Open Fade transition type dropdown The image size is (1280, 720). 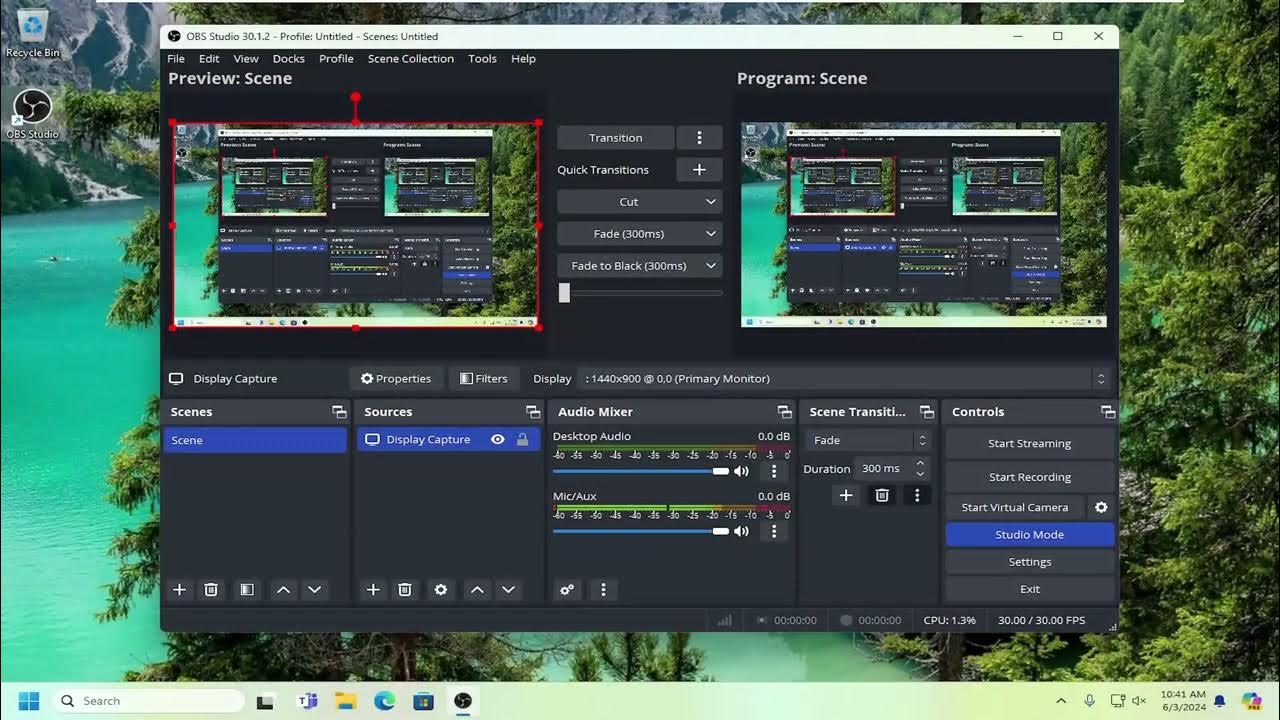[x=868, y=440]
